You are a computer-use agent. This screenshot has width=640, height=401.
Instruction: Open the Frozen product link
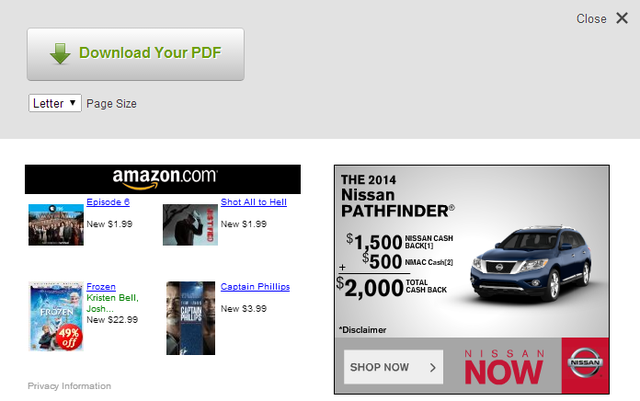pos(101,287)
